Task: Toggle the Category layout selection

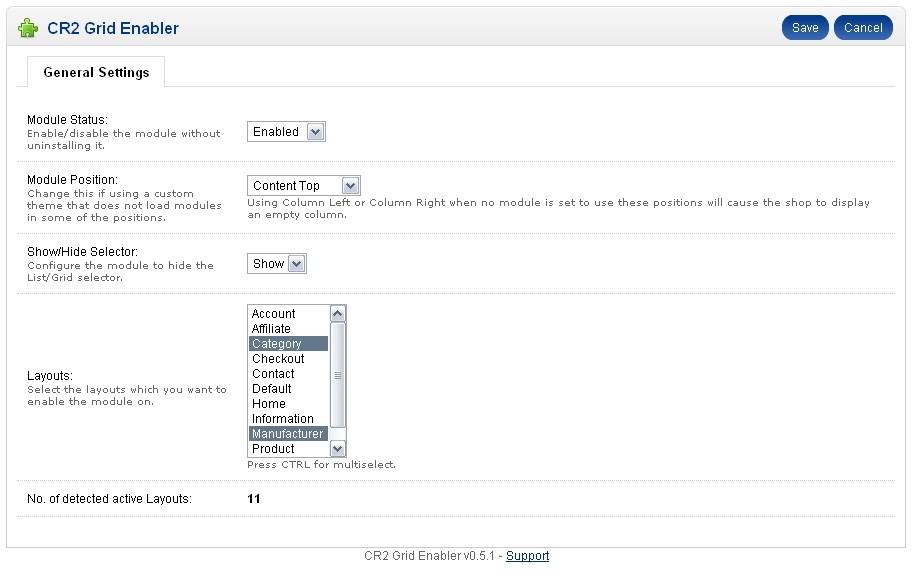Action: [289, 344]
